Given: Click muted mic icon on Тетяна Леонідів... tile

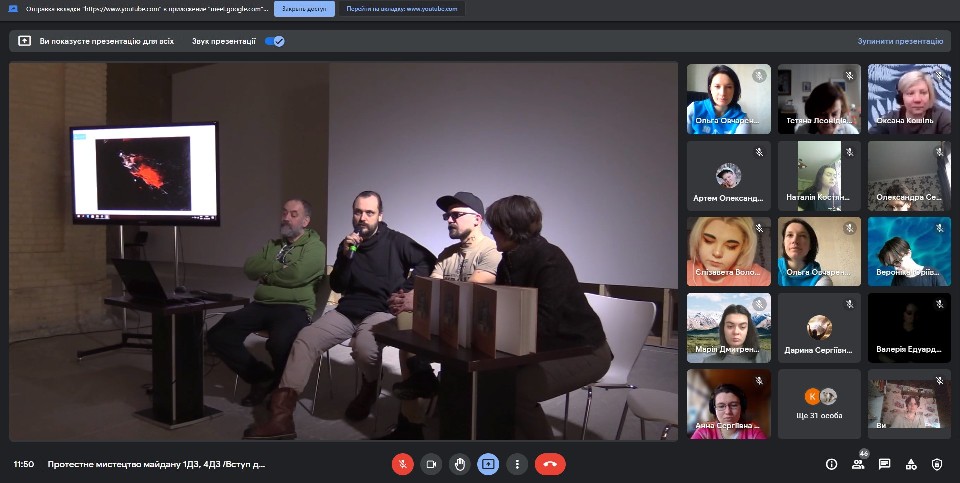Looking at the screenshot, I should (849, 76).
